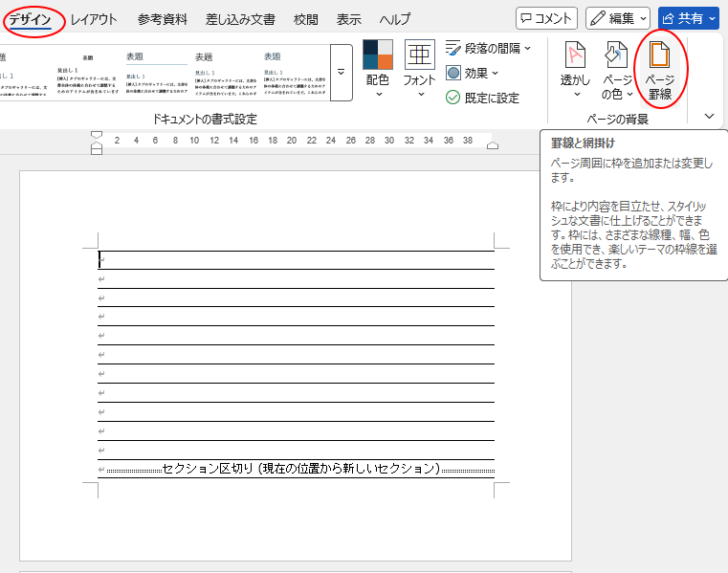Image resolution: width=728 pixels, height=573 pixels.
Task: Place cursor in the first document line
Action: [296, 260]
